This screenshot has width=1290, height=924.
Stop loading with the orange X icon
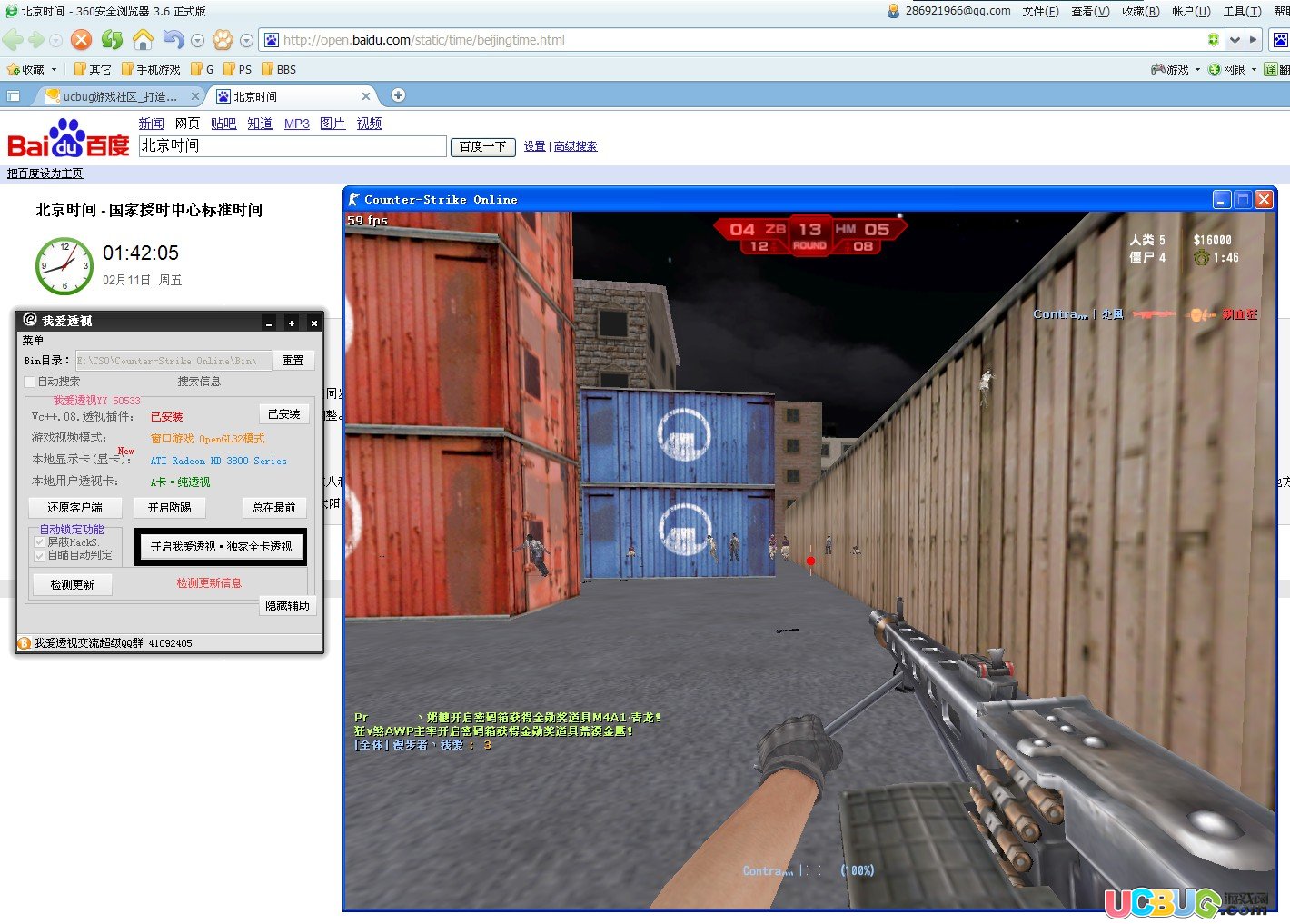82,39
